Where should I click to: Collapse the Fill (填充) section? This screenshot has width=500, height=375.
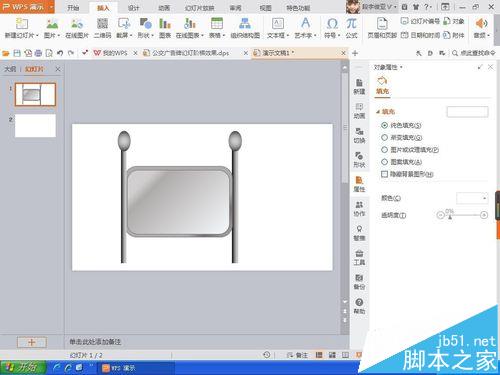[x=378, y=112]
